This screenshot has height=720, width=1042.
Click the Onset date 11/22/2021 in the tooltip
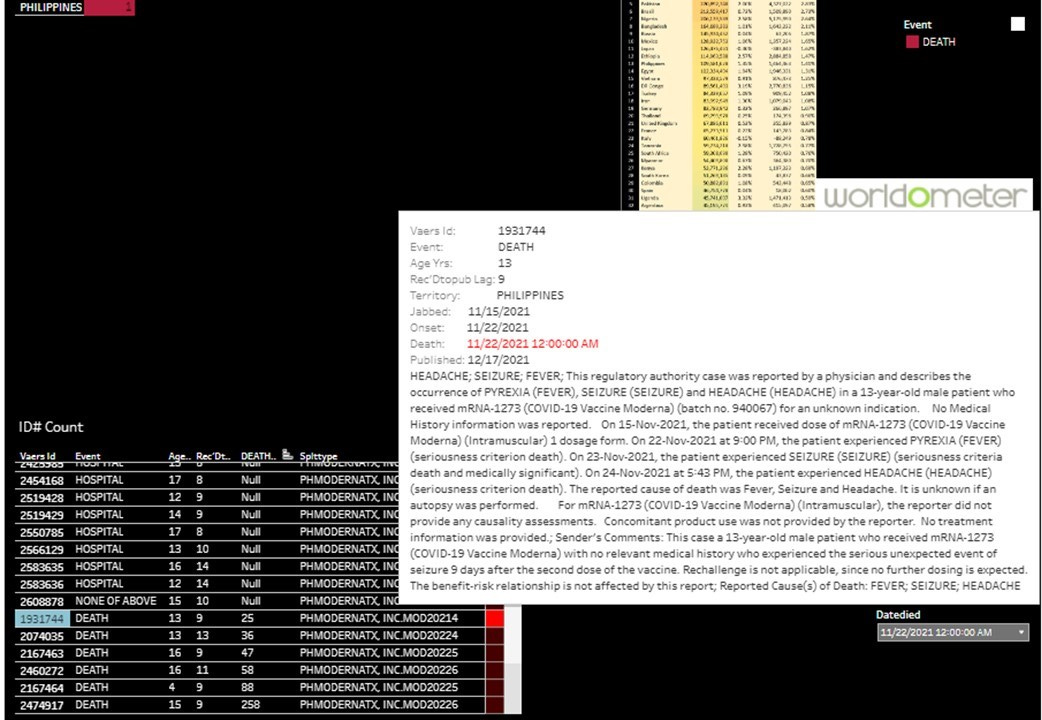click(x=498, y=328)
